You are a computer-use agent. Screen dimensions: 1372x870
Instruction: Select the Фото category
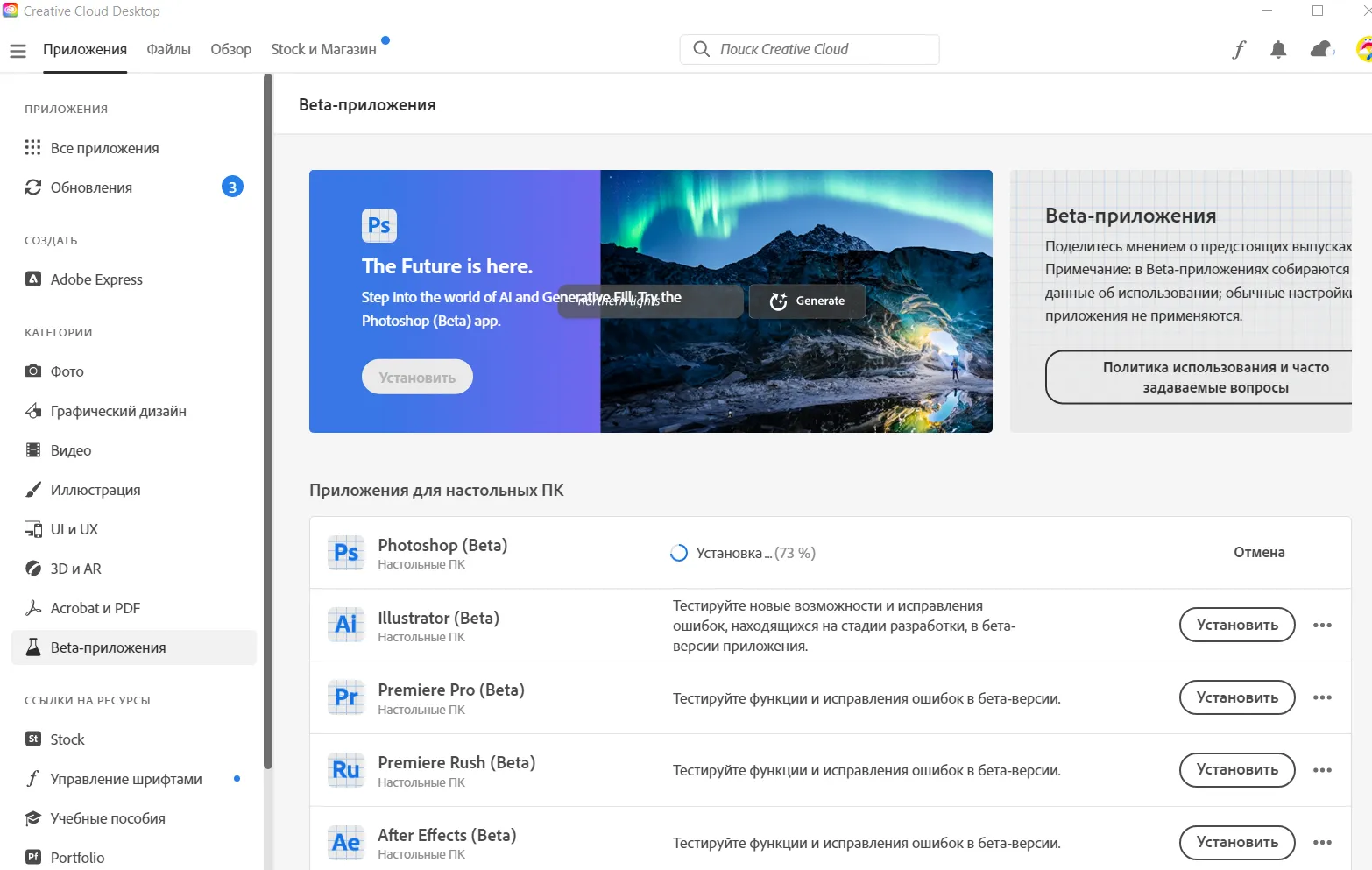[x=134, y=371]
